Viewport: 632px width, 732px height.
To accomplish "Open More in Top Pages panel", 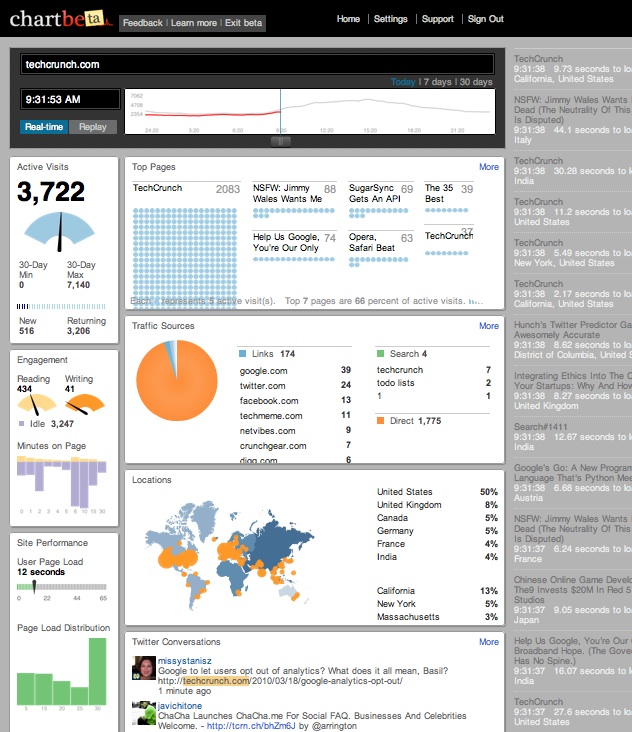I will click(x=489, y=167).
